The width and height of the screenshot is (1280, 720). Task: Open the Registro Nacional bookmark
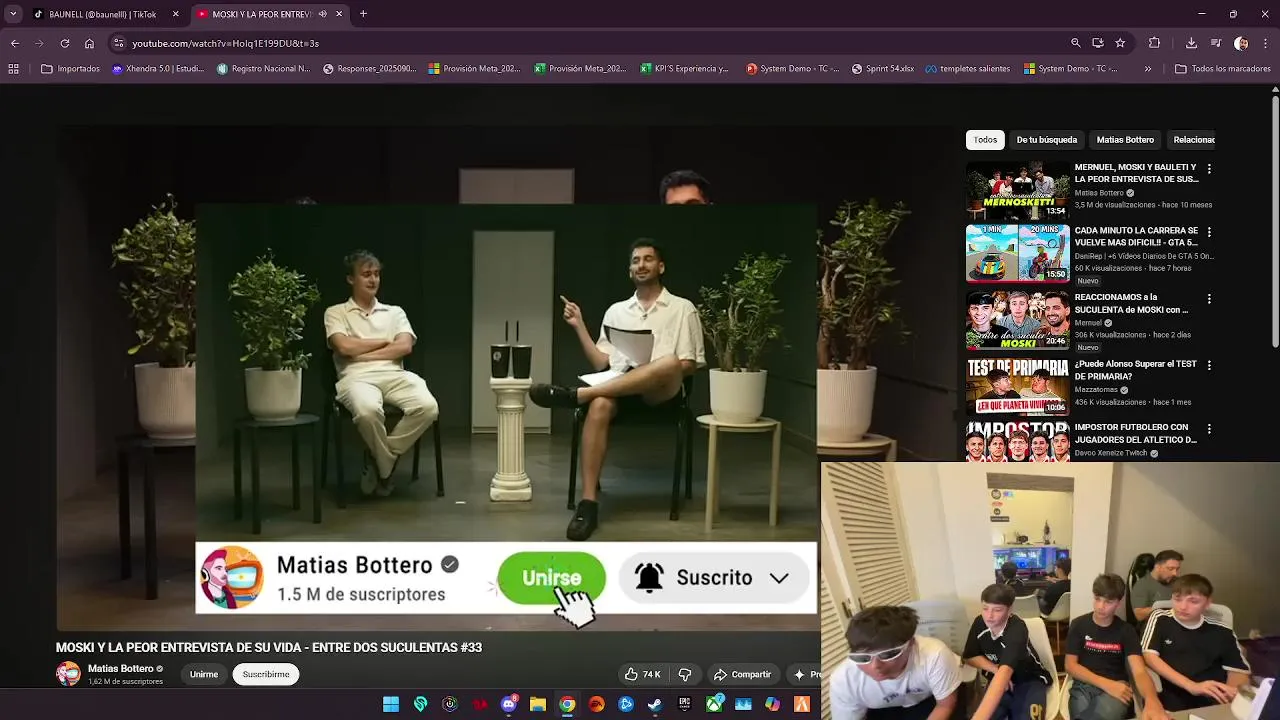(x=264, y=69)
